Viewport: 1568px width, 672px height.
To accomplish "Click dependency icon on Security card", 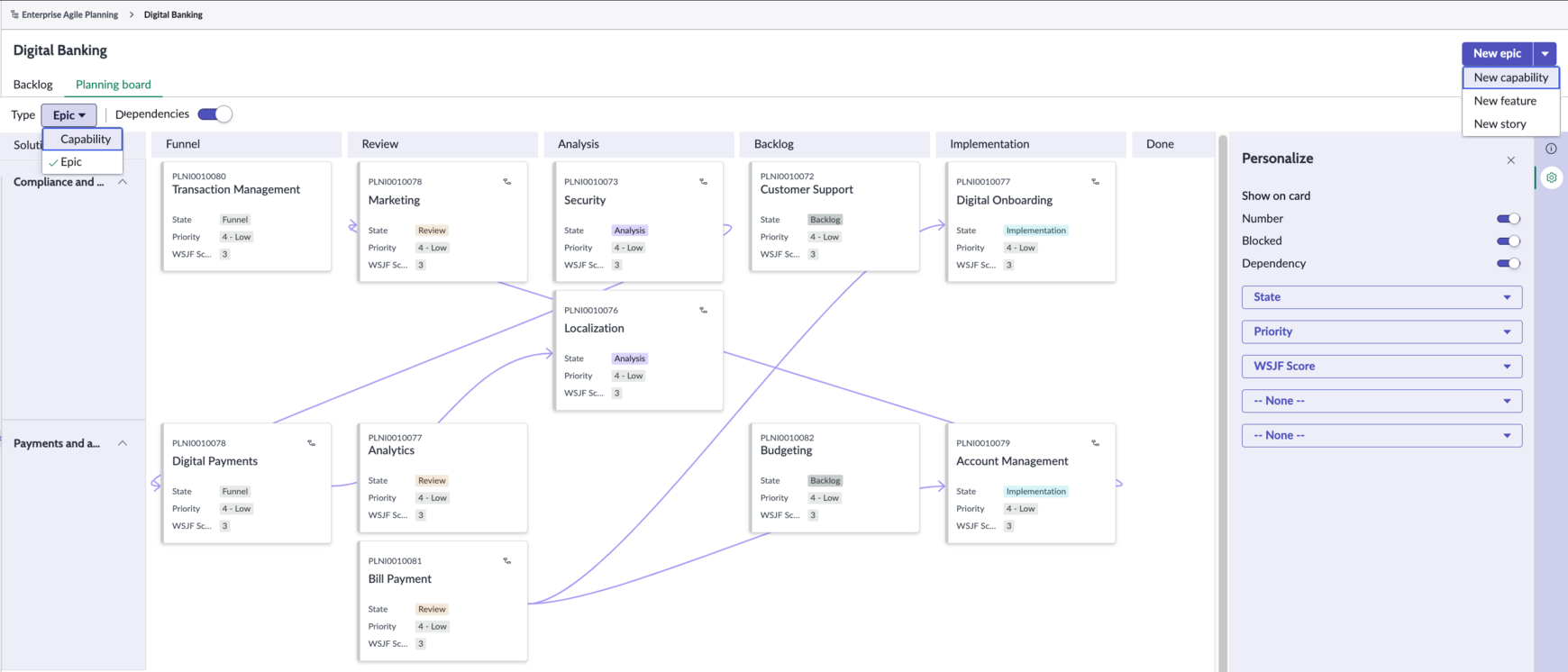I will pyautogui.click(x=704, y=182).
